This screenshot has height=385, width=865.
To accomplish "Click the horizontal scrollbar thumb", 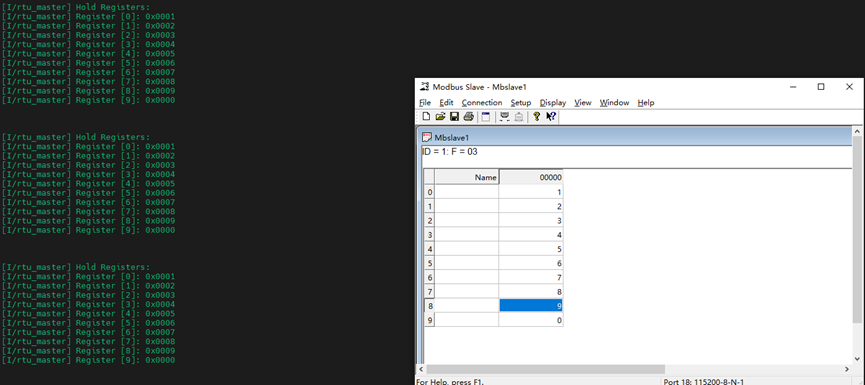I will click(x=546, y=369).
